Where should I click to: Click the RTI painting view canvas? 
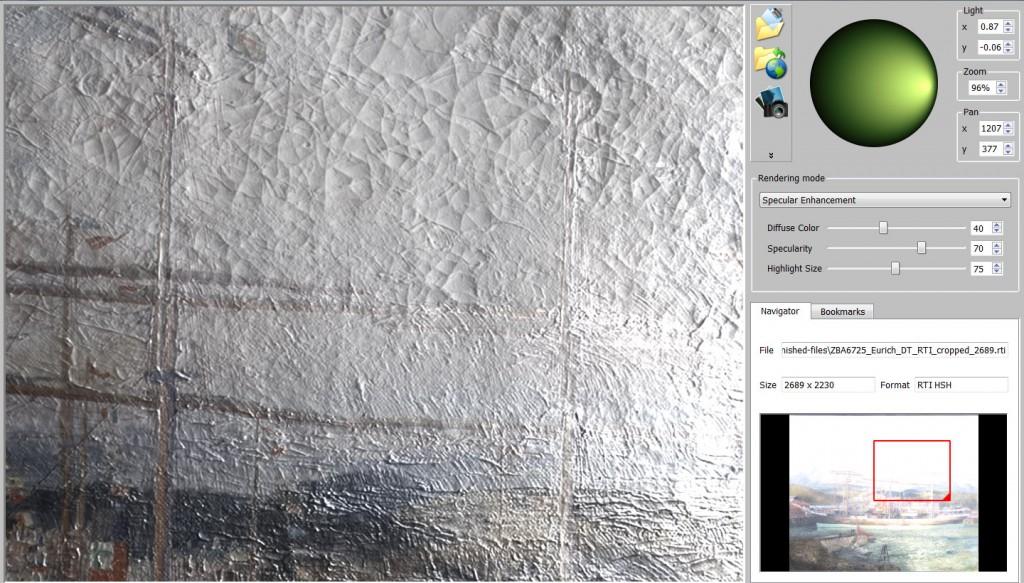coord(374,292)
